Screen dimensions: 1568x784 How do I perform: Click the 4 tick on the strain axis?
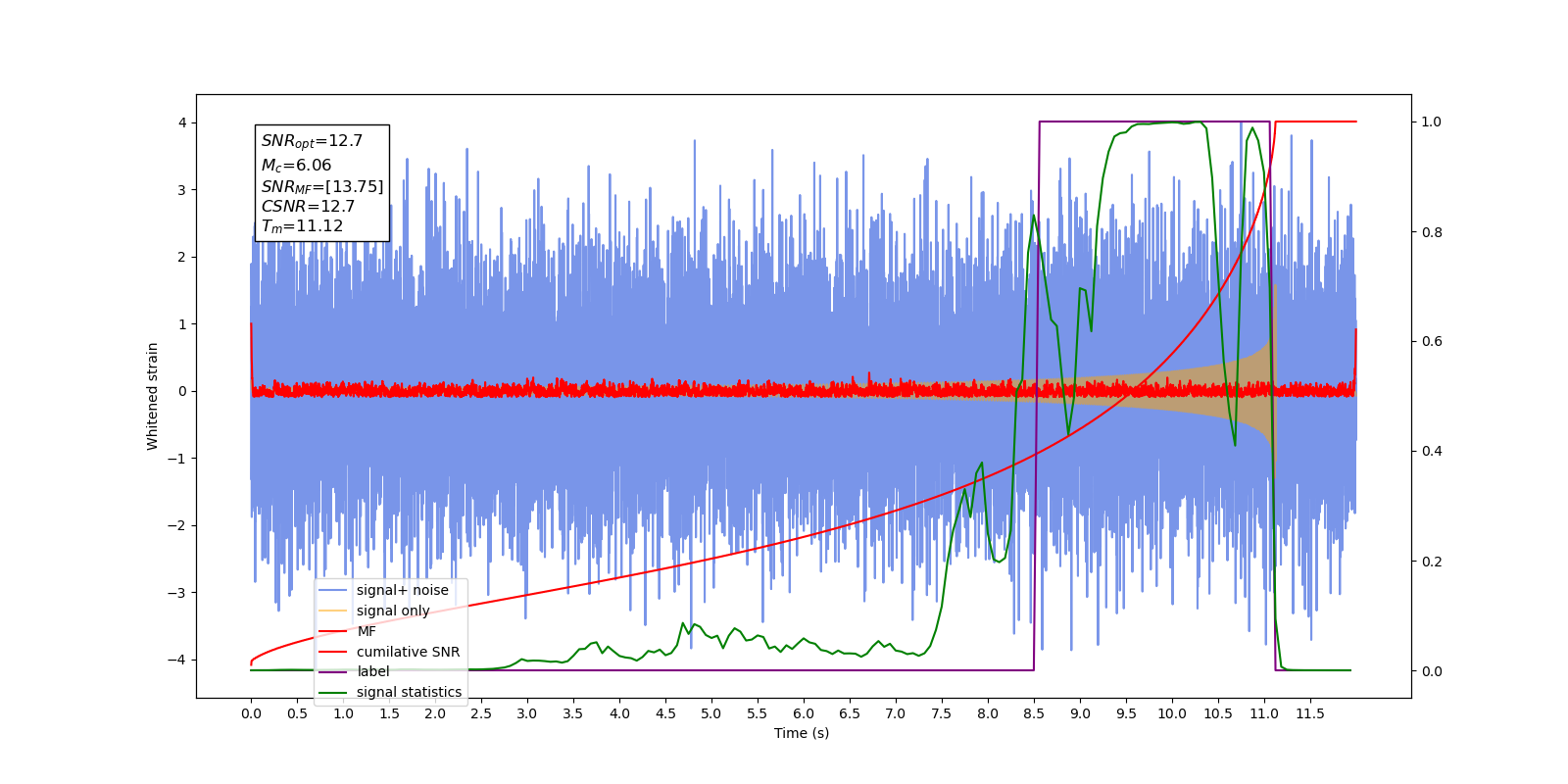click(x=182, y=122)
